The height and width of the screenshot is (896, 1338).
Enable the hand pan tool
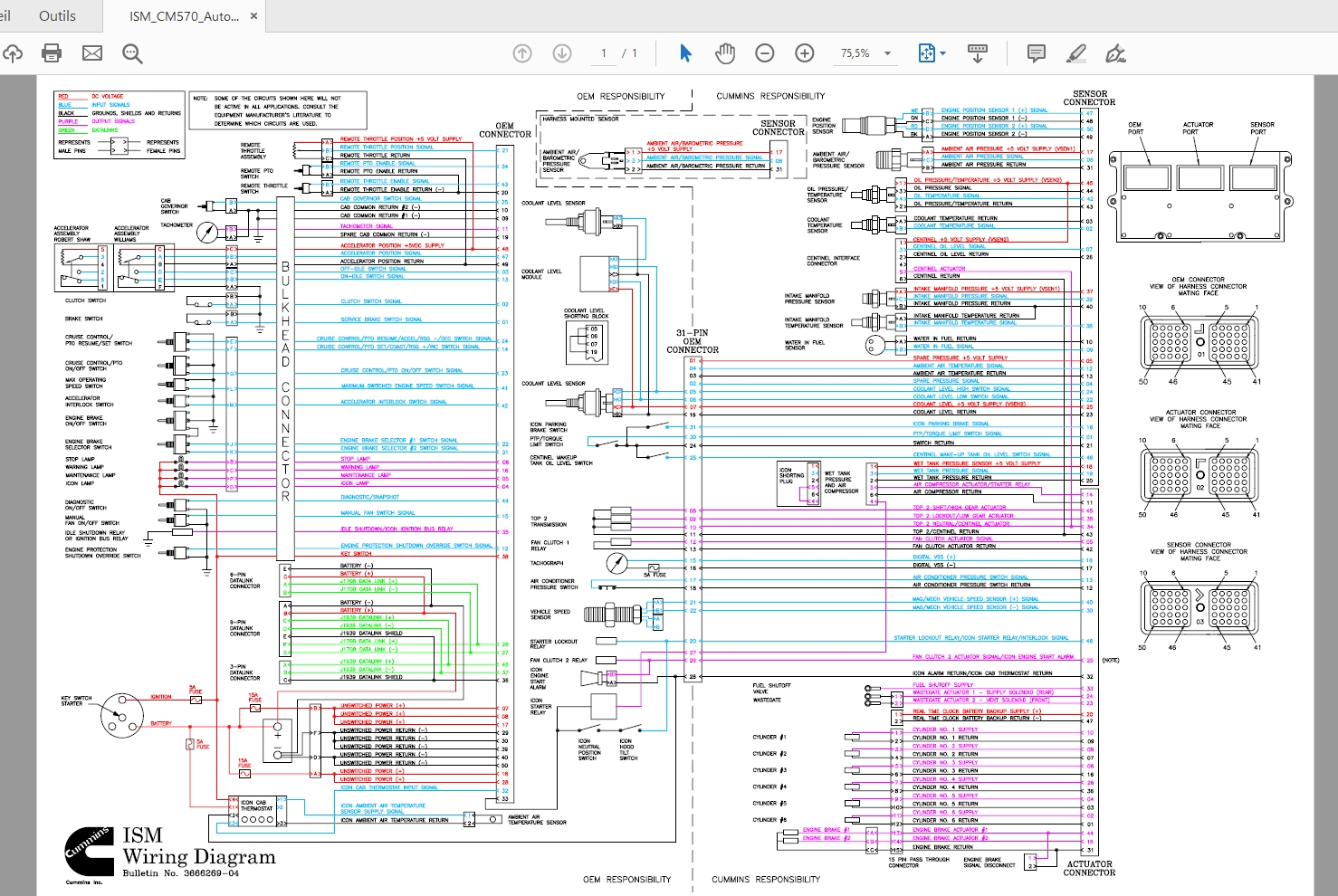pos(724,53)
